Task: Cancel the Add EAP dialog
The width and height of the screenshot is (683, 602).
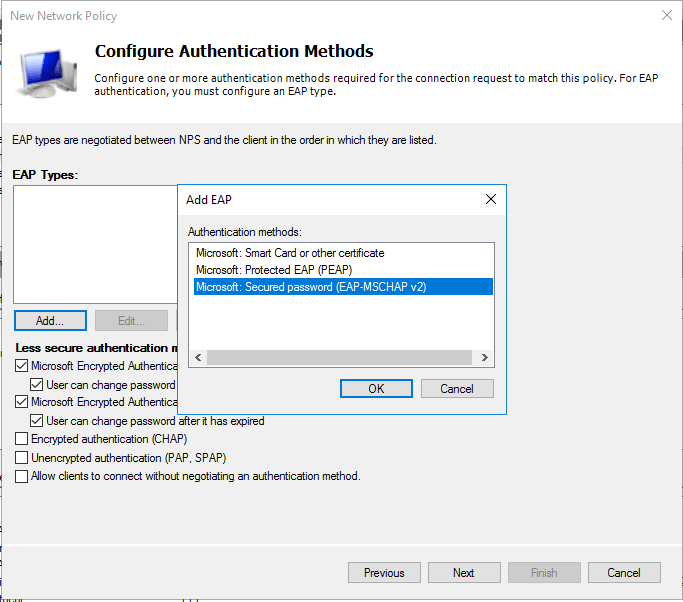Action: (x=457, y=389)
